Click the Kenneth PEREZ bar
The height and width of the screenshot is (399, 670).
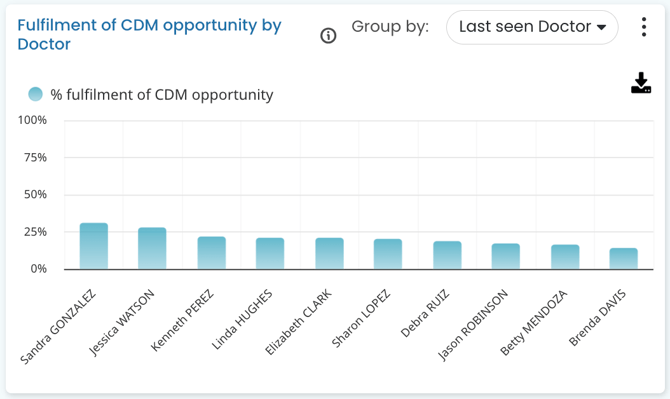click(x=212, y=253)
